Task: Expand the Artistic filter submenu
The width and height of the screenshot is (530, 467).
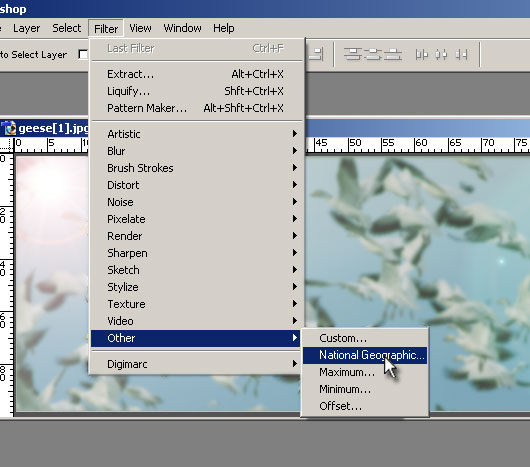Action: click(196, 134)
